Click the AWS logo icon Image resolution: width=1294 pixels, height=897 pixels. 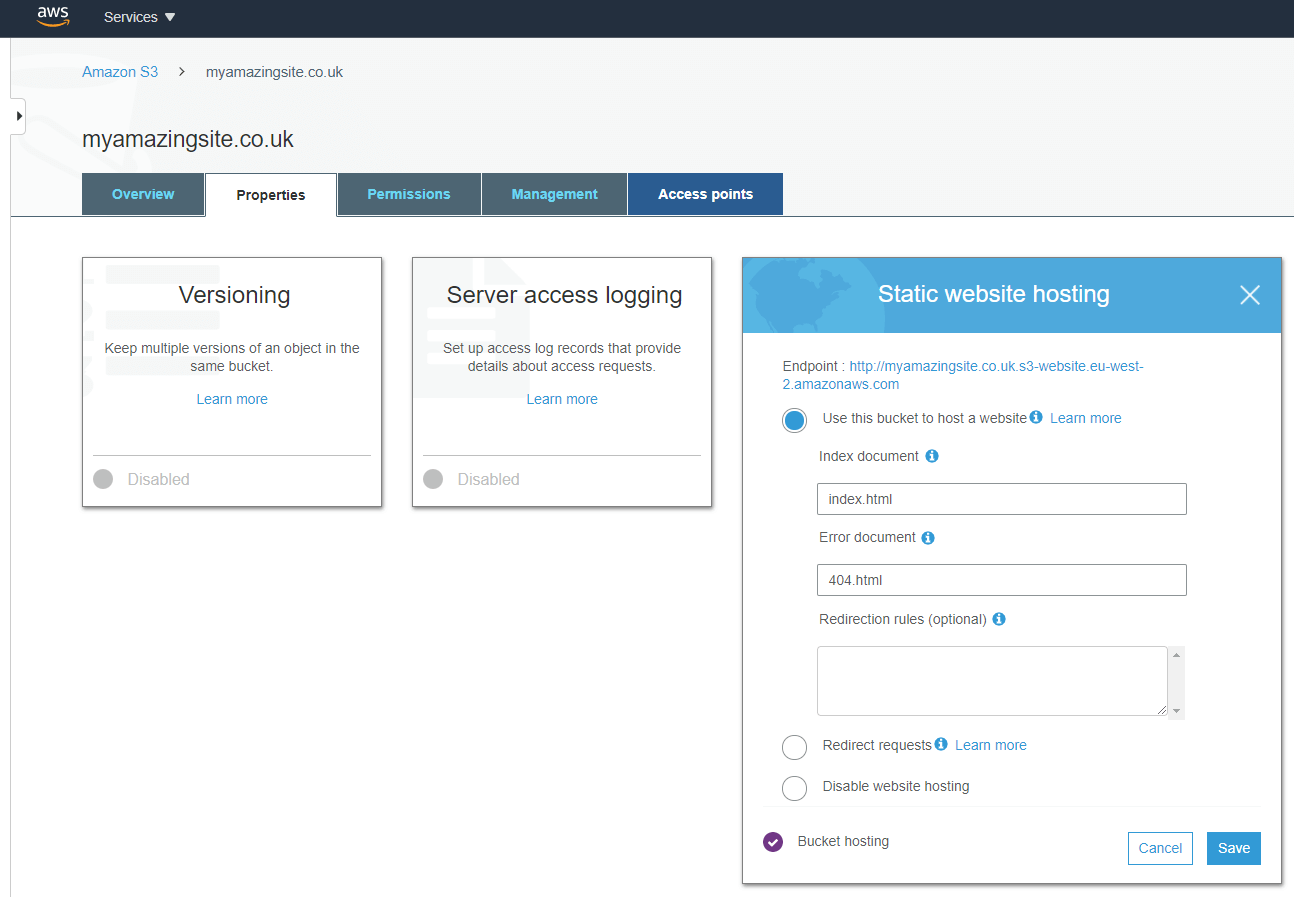click(53, 17)
